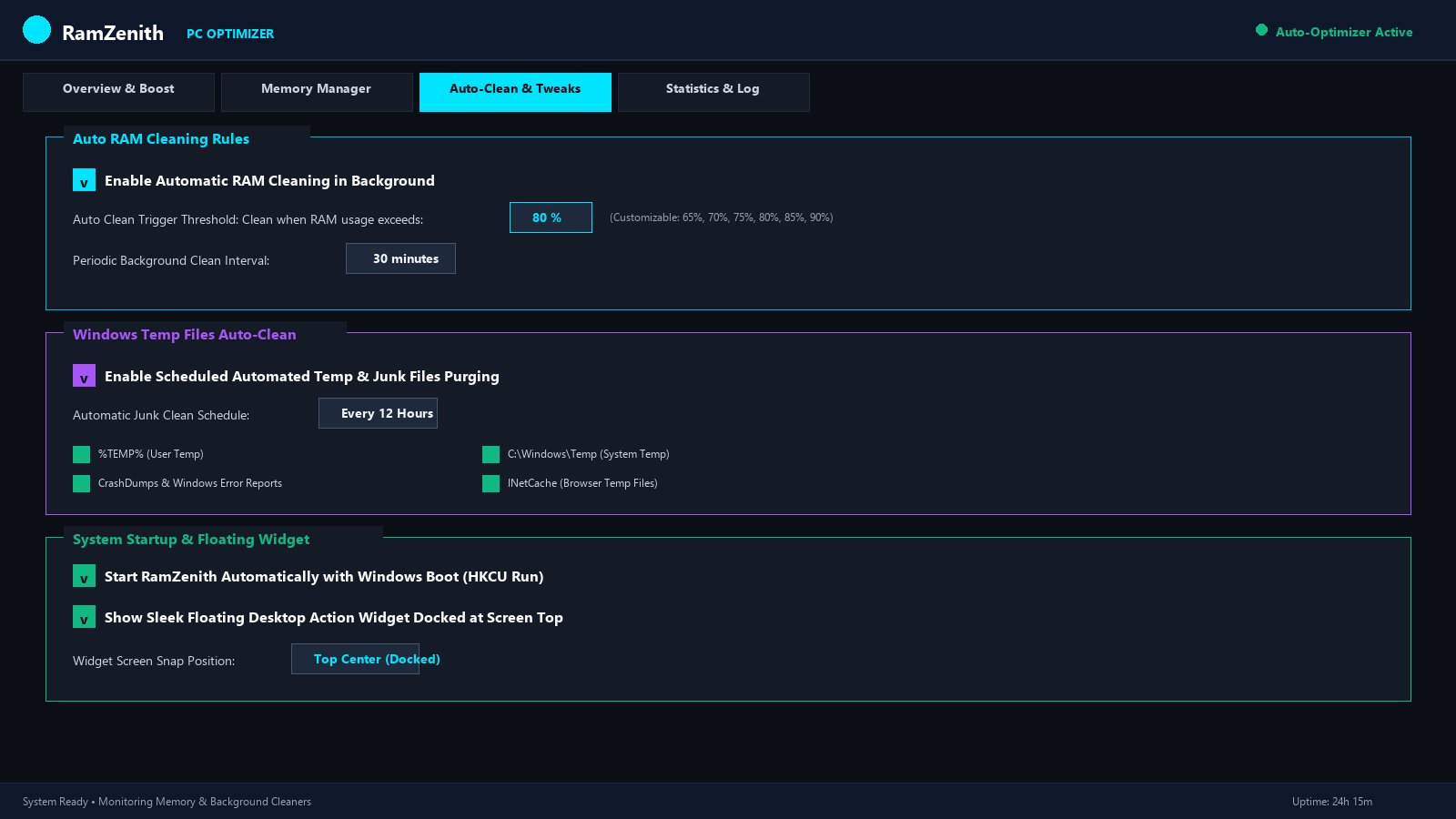Select the Auto-Clean & Tweaks tab

(x=515, y=92)
